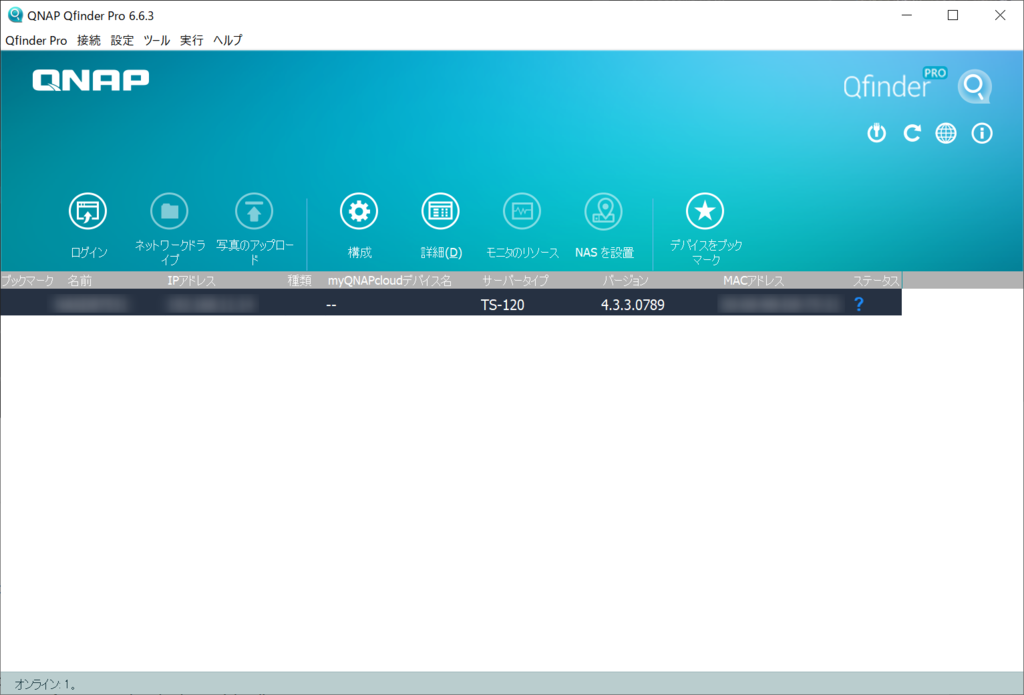The image size is (1024, 695).
Task: Click the bookmark device star icon
Action: pyautogui.click(x=705, y=211)
